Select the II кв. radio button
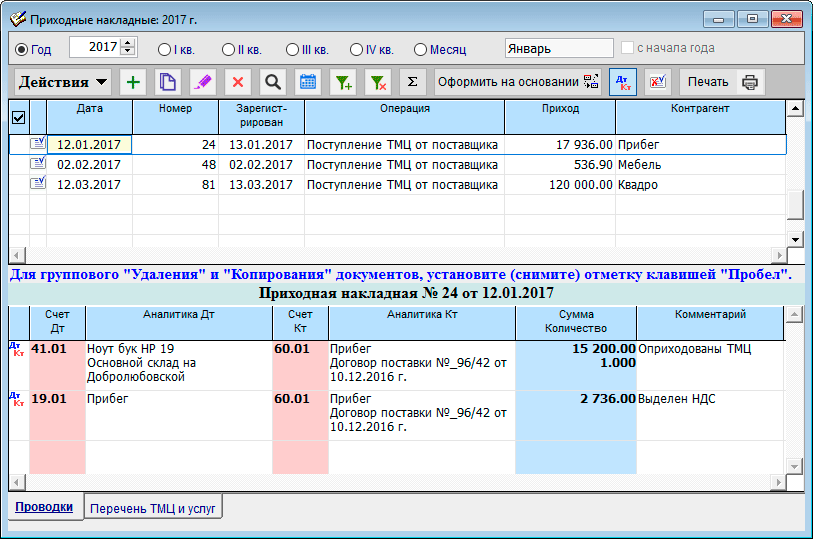Image resolution: width=813 pixels, height=539 pixels. 228,49
